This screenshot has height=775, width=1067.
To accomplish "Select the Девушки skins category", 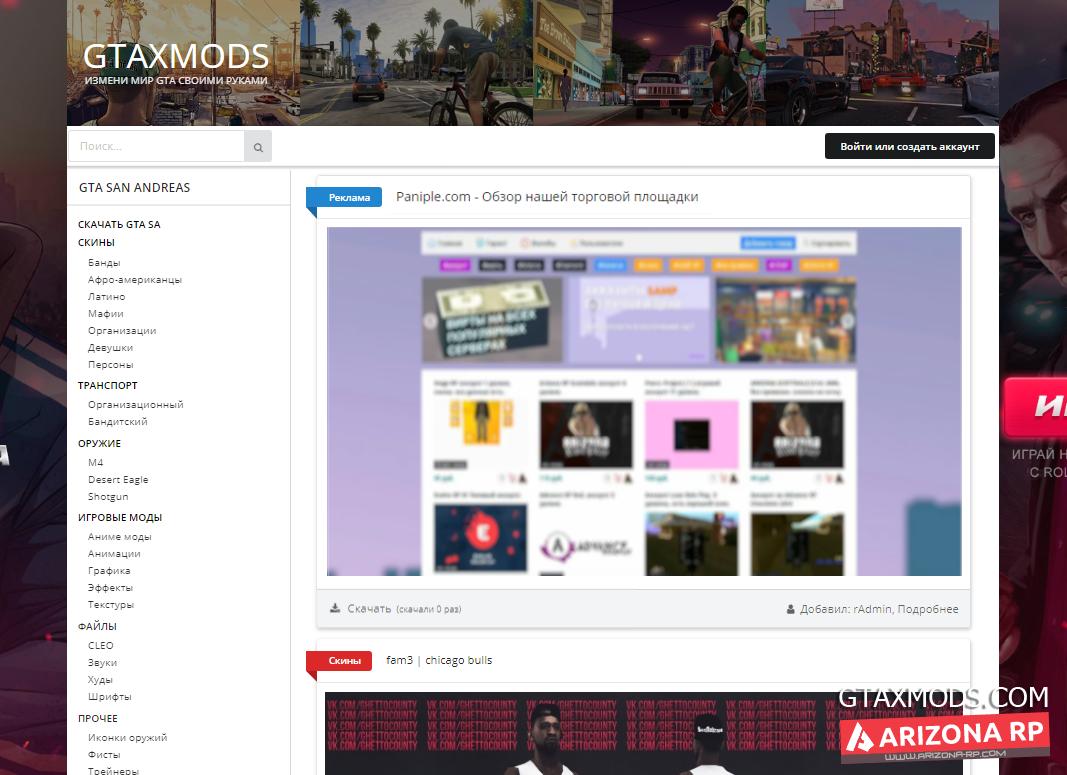I will click(x=110, y=347).
